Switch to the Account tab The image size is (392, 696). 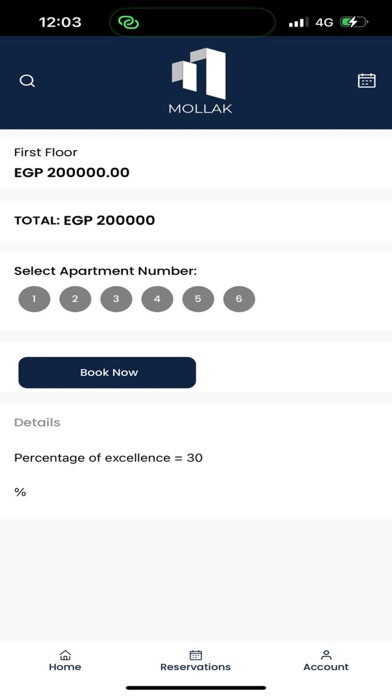pos(326,660)
